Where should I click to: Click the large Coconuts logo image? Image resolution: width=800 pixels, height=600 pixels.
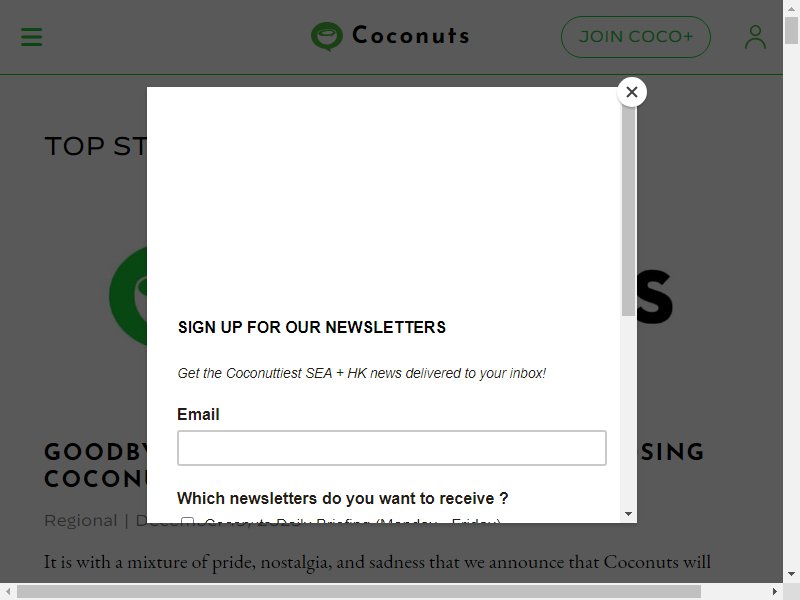point(128,296)
